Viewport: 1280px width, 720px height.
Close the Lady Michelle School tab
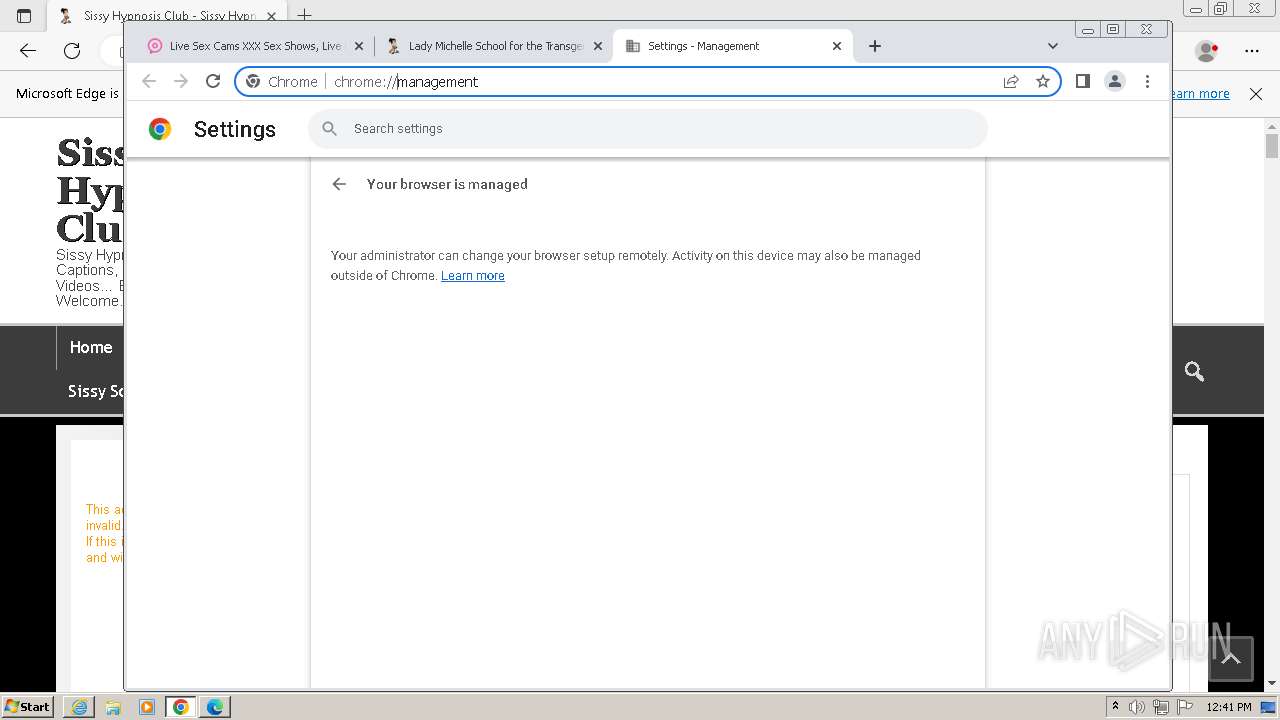pyautogui.click(x=598, y=46)
